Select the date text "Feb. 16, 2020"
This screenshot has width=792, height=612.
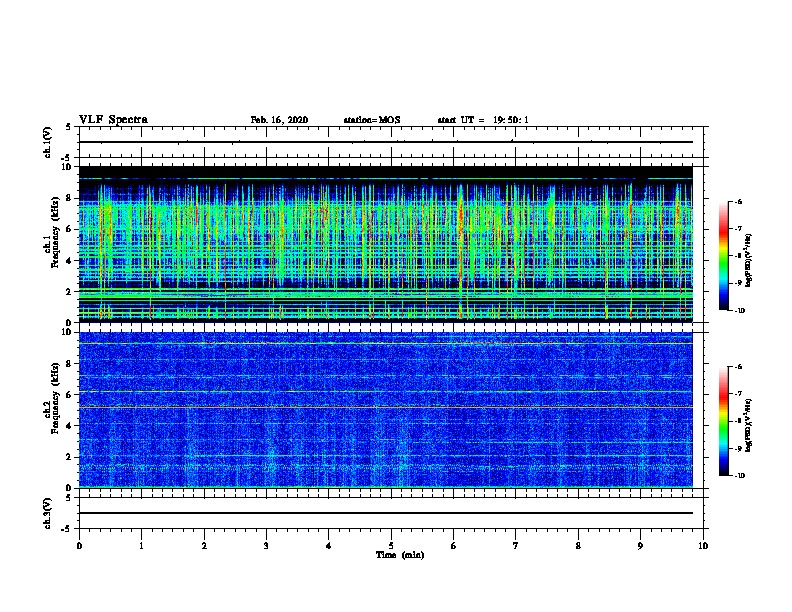pyautogui.click(x=279, y=120)
